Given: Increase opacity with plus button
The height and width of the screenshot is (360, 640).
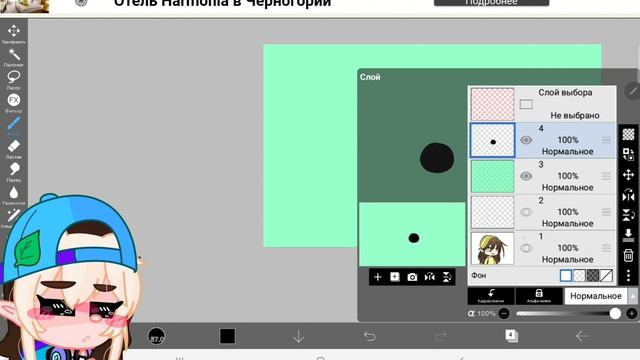Looking at the screenshot, I should coord(631,313).
